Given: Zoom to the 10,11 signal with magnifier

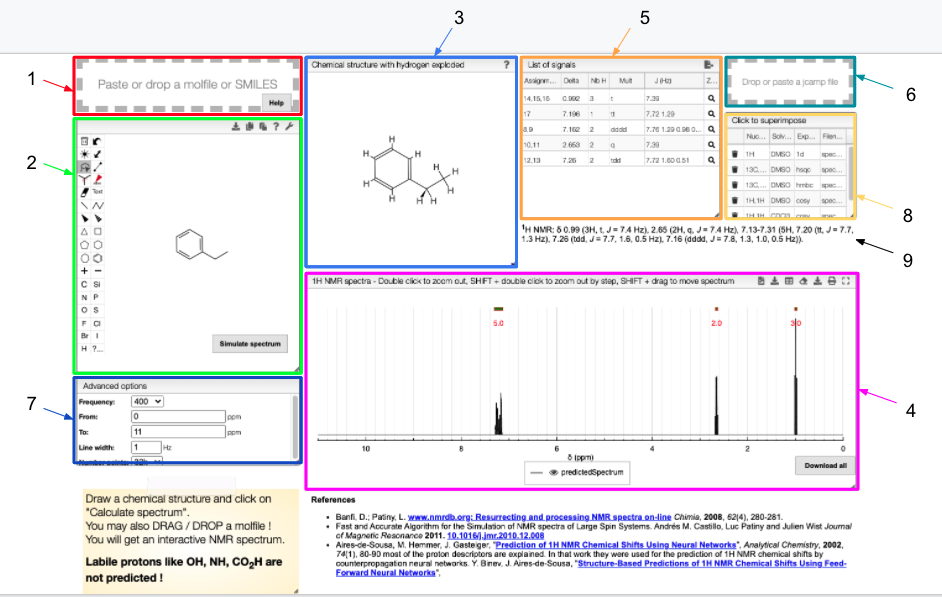Looking at the screenshot, I should [x=711, y=145].
